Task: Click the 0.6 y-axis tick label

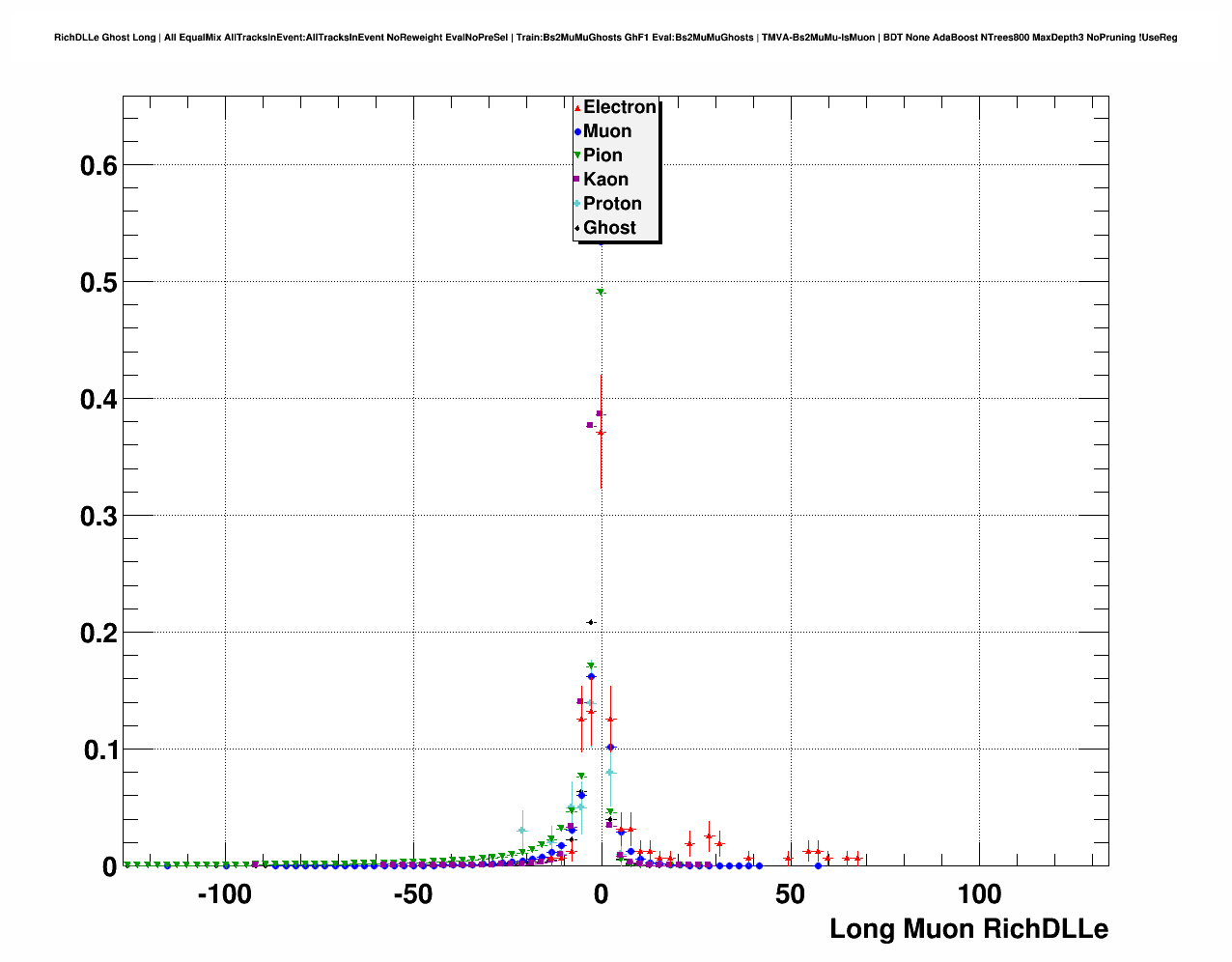Action: coord(98,165)
